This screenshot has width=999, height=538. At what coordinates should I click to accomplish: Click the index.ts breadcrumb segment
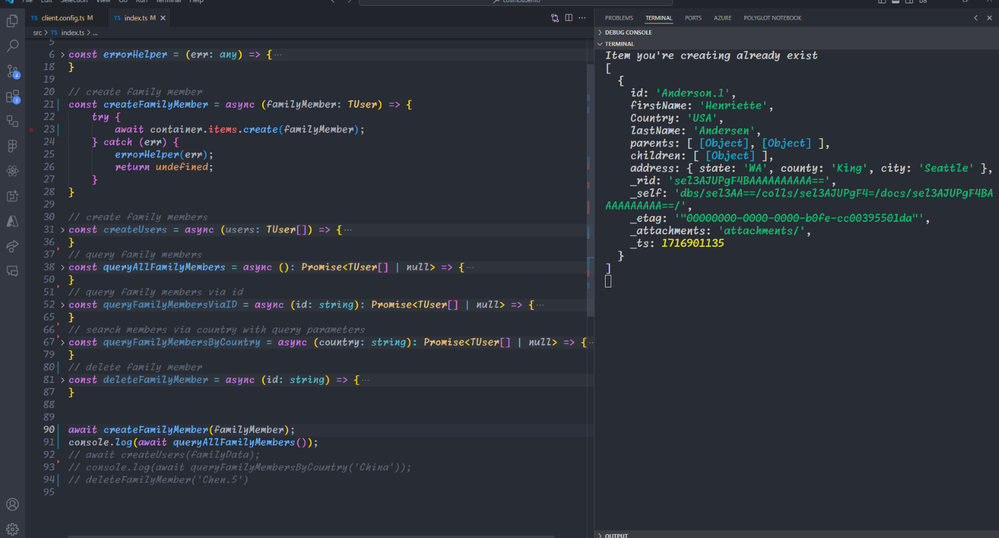(72, 33)
